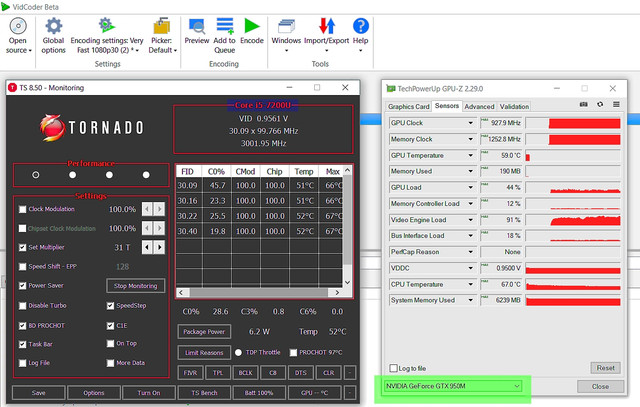Screen dimensions: 640x407
Task: Expand CPU Temperature sensor dropdown
Action: 471,284
